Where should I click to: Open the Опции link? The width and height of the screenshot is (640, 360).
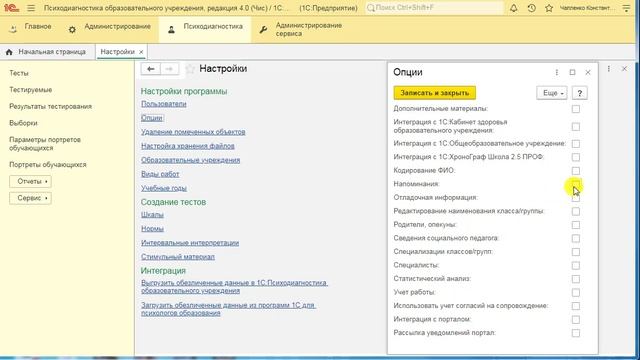tap(152, 118)
